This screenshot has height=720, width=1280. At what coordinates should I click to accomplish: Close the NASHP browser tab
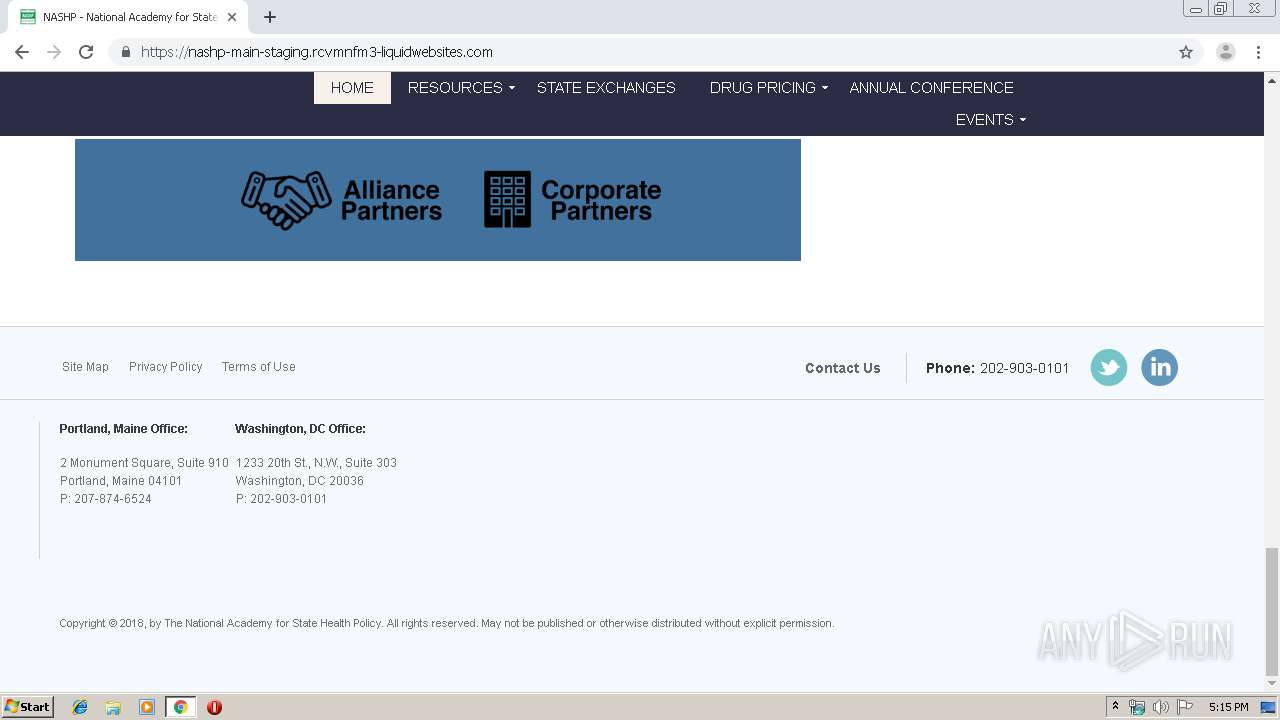(x=232, y=17)
